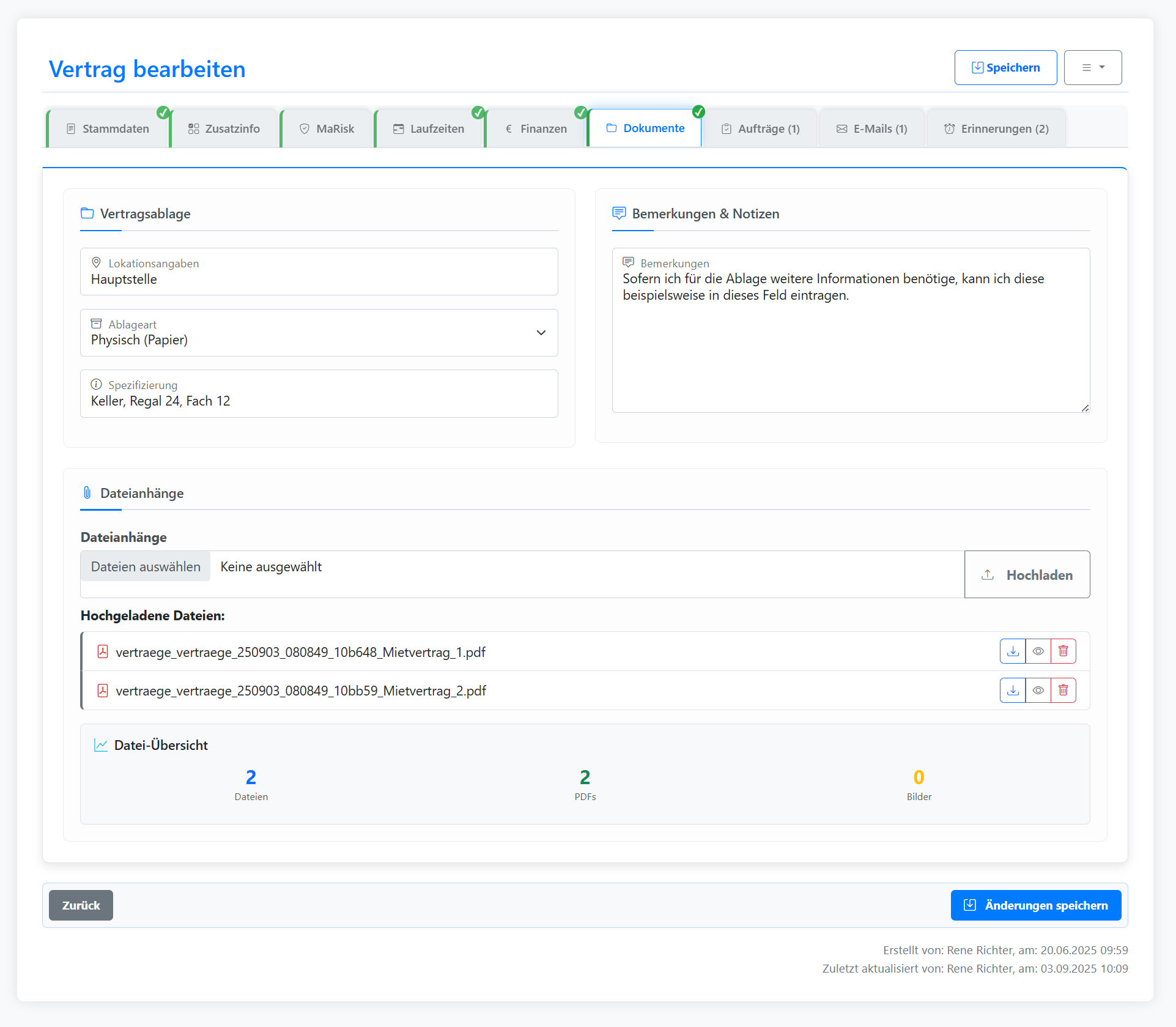
Task: Click the Zurück button
Action: [81, 905]
